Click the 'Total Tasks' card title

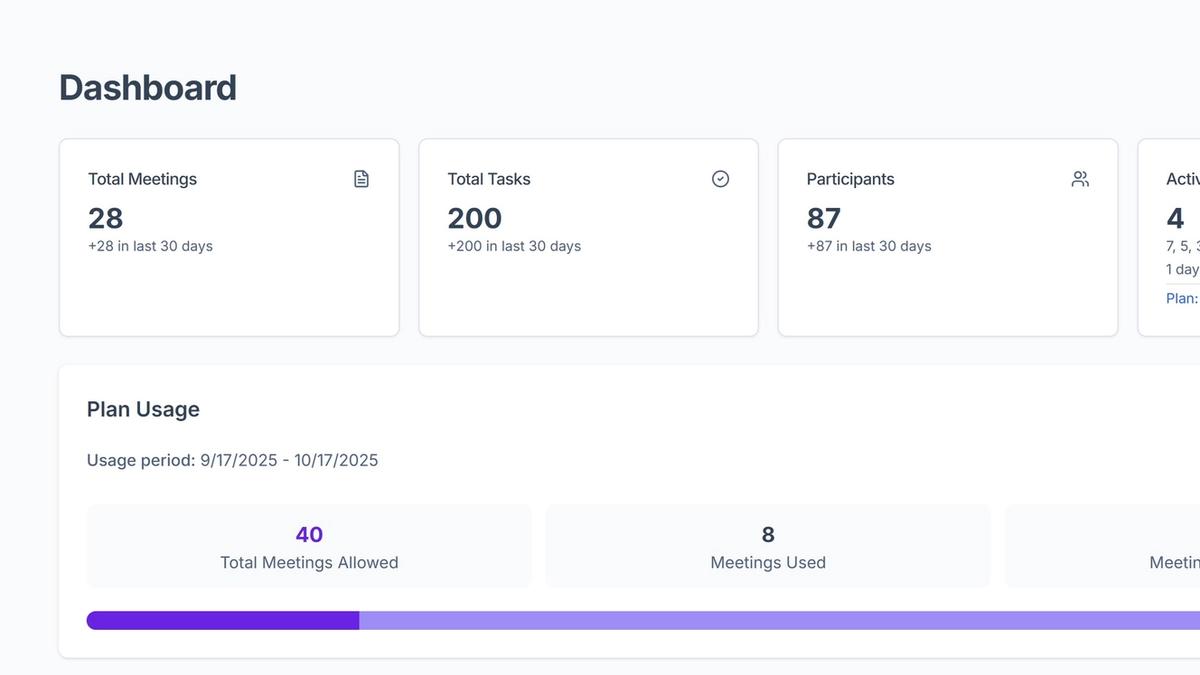coord(489,179)
